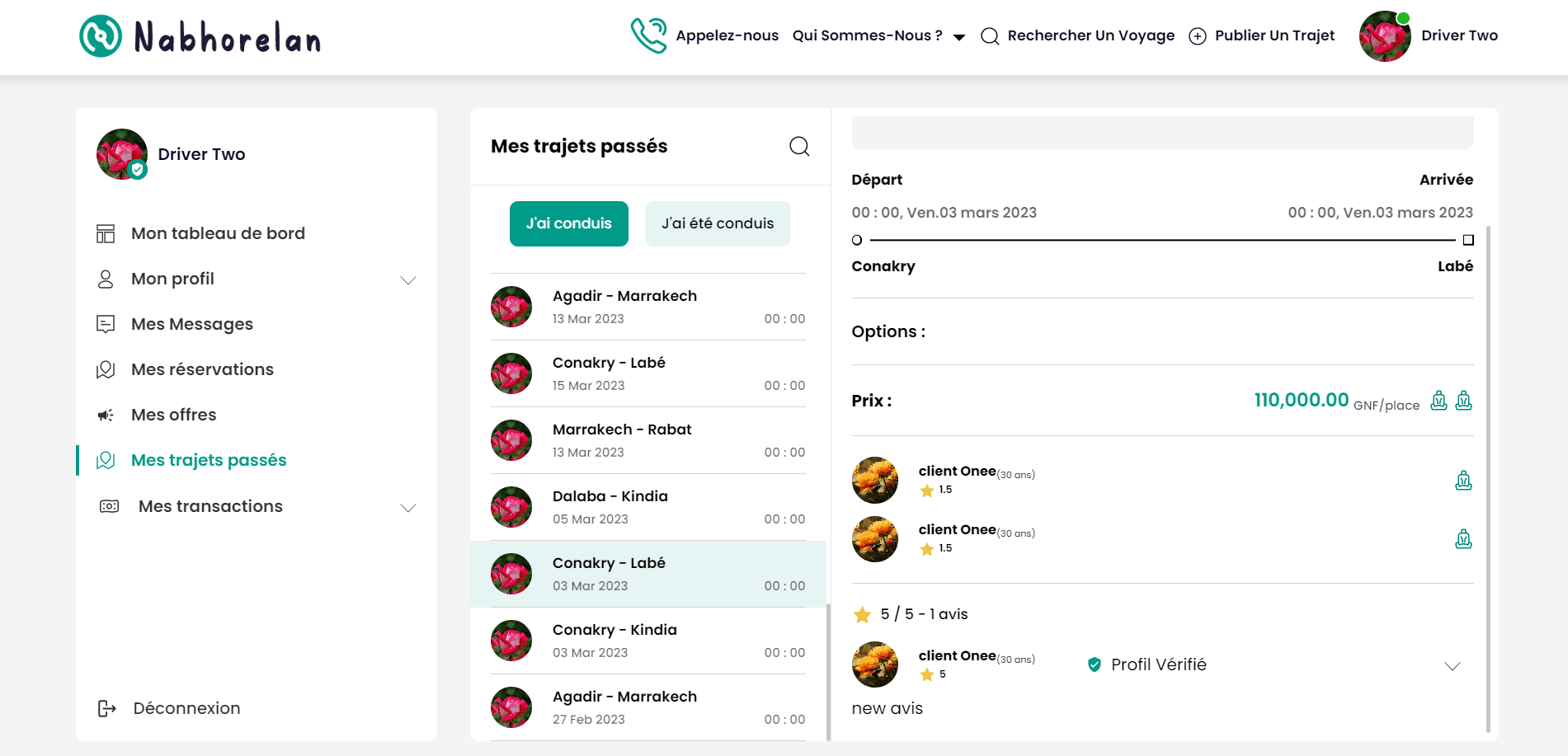Open Appelez-nous link
This screenshot has width=1568, height=756.
(x=727, y=35)
